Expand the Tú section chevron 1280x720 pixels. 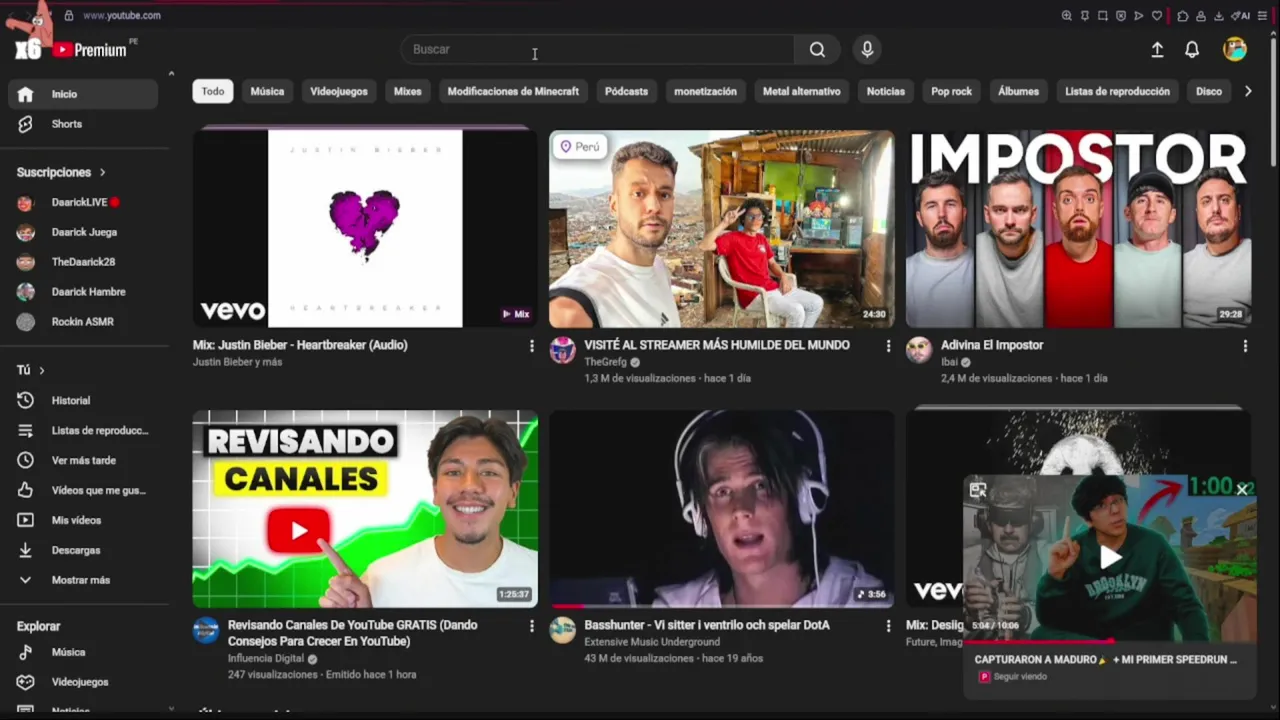point(42,370)
